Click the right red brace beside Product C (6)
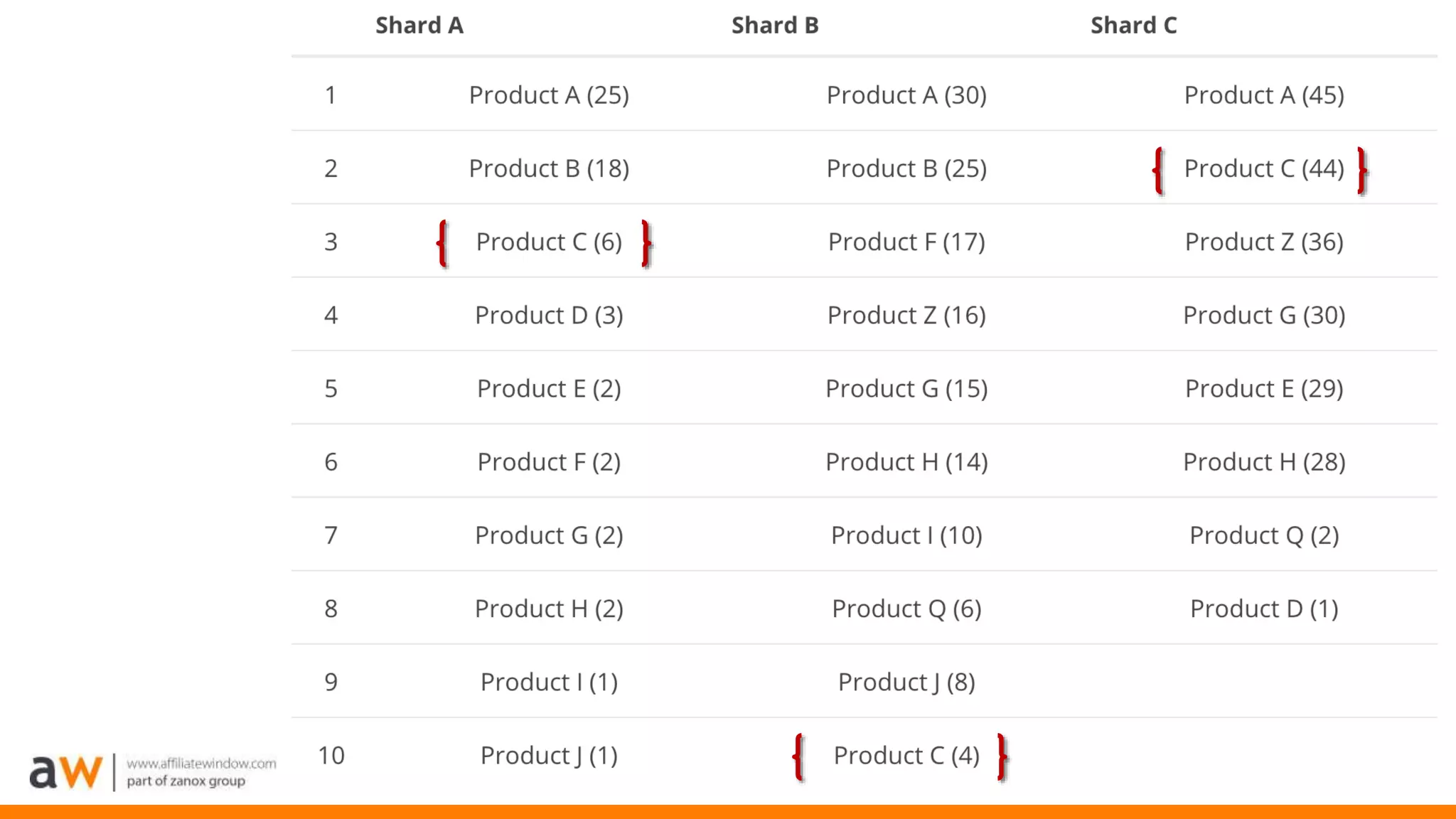Viewport: 1456px width, 819px height. click(x=646, y=243)
